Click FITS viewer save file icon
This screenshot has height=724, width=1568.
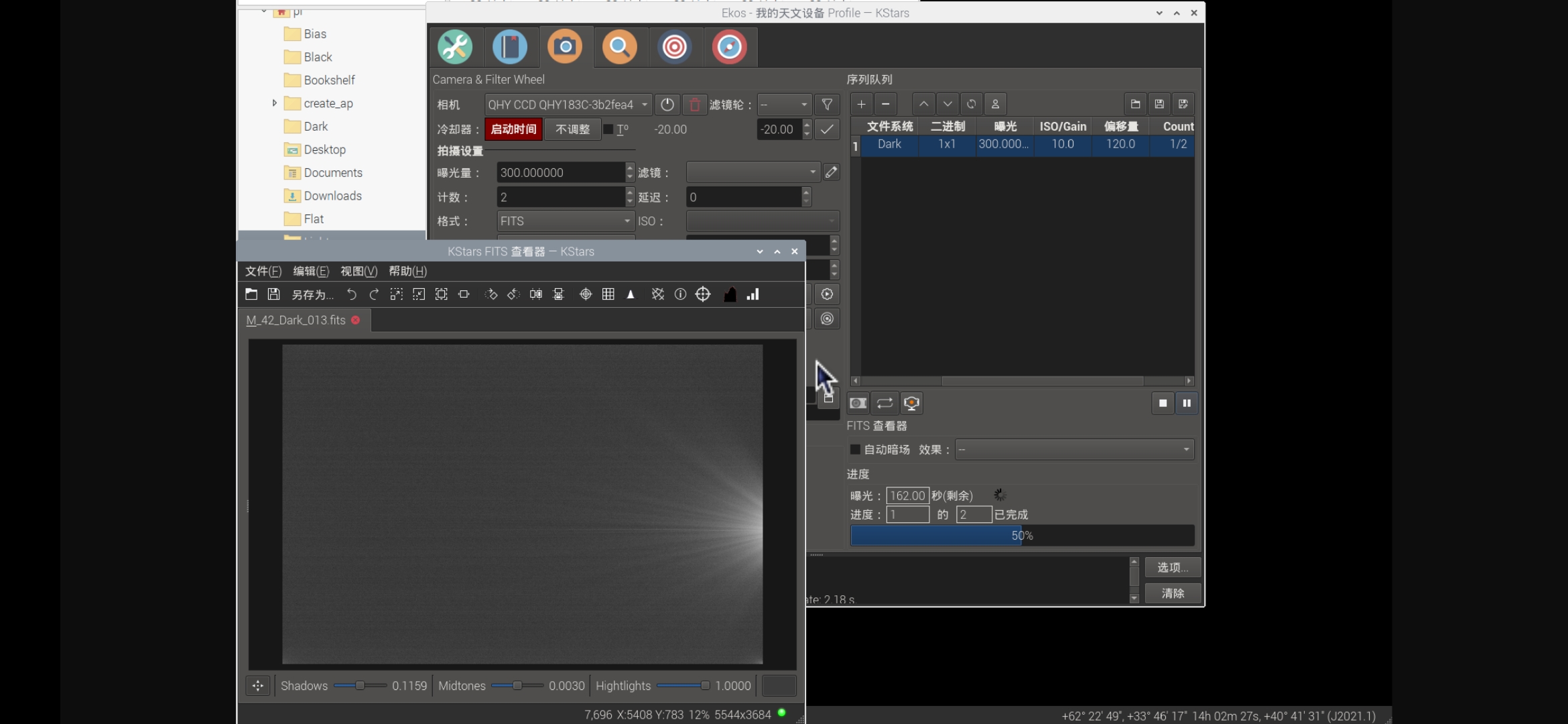tap(273, 294)
